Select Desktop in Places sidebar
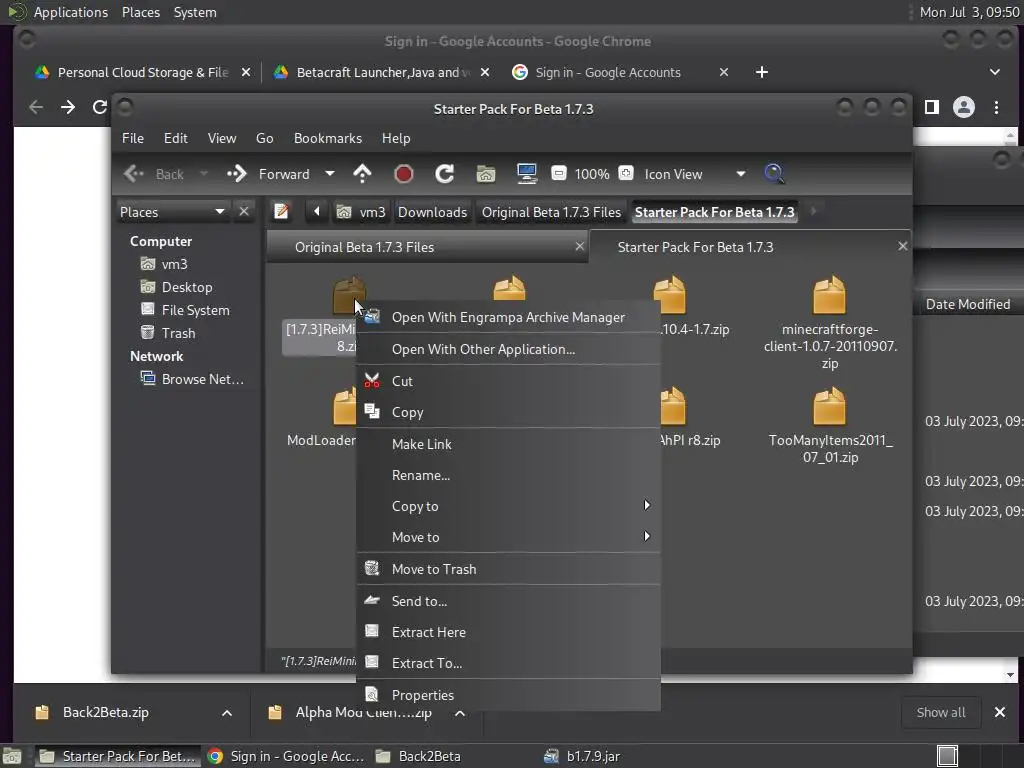 click(x=177, y=287)
